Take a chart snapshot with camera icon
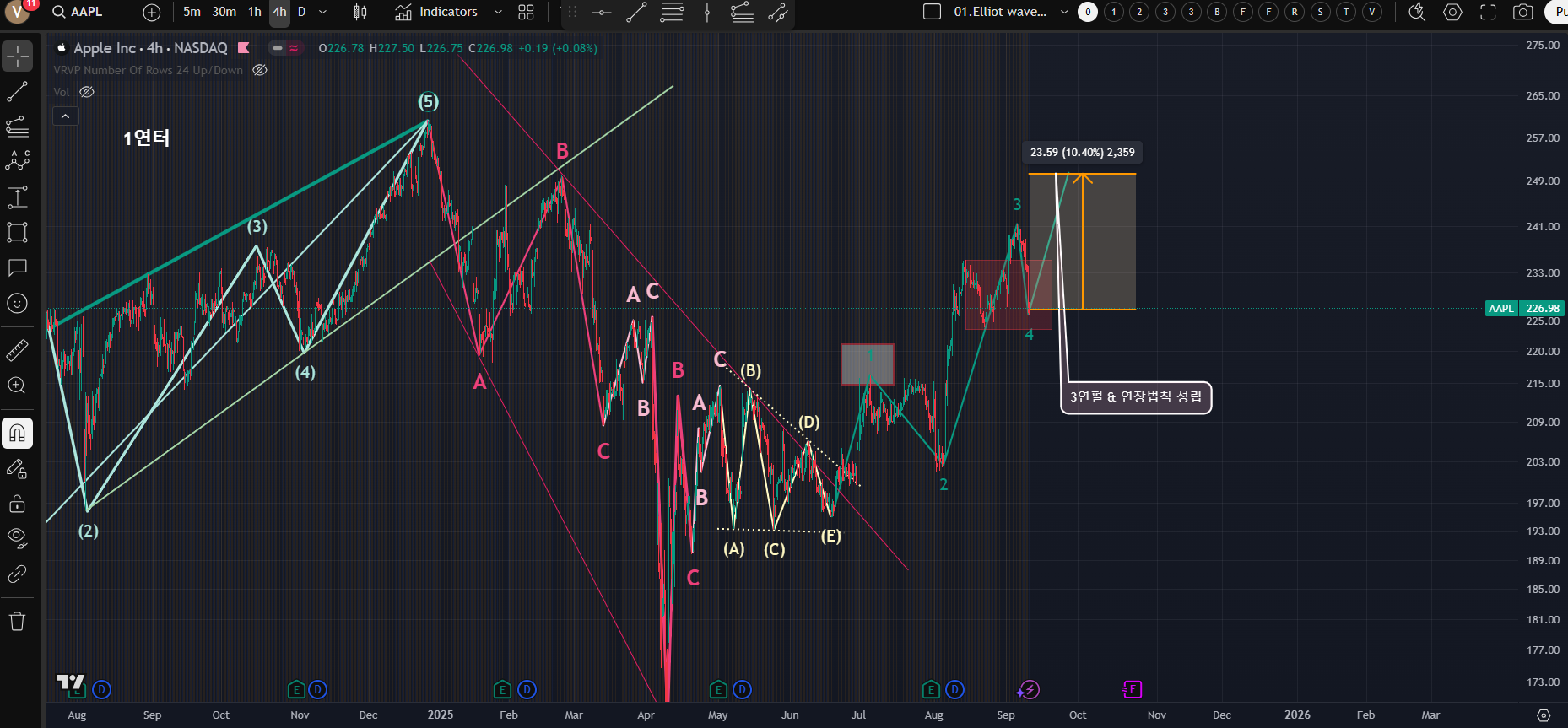 pyautogui.click(x=1523, y=12)
